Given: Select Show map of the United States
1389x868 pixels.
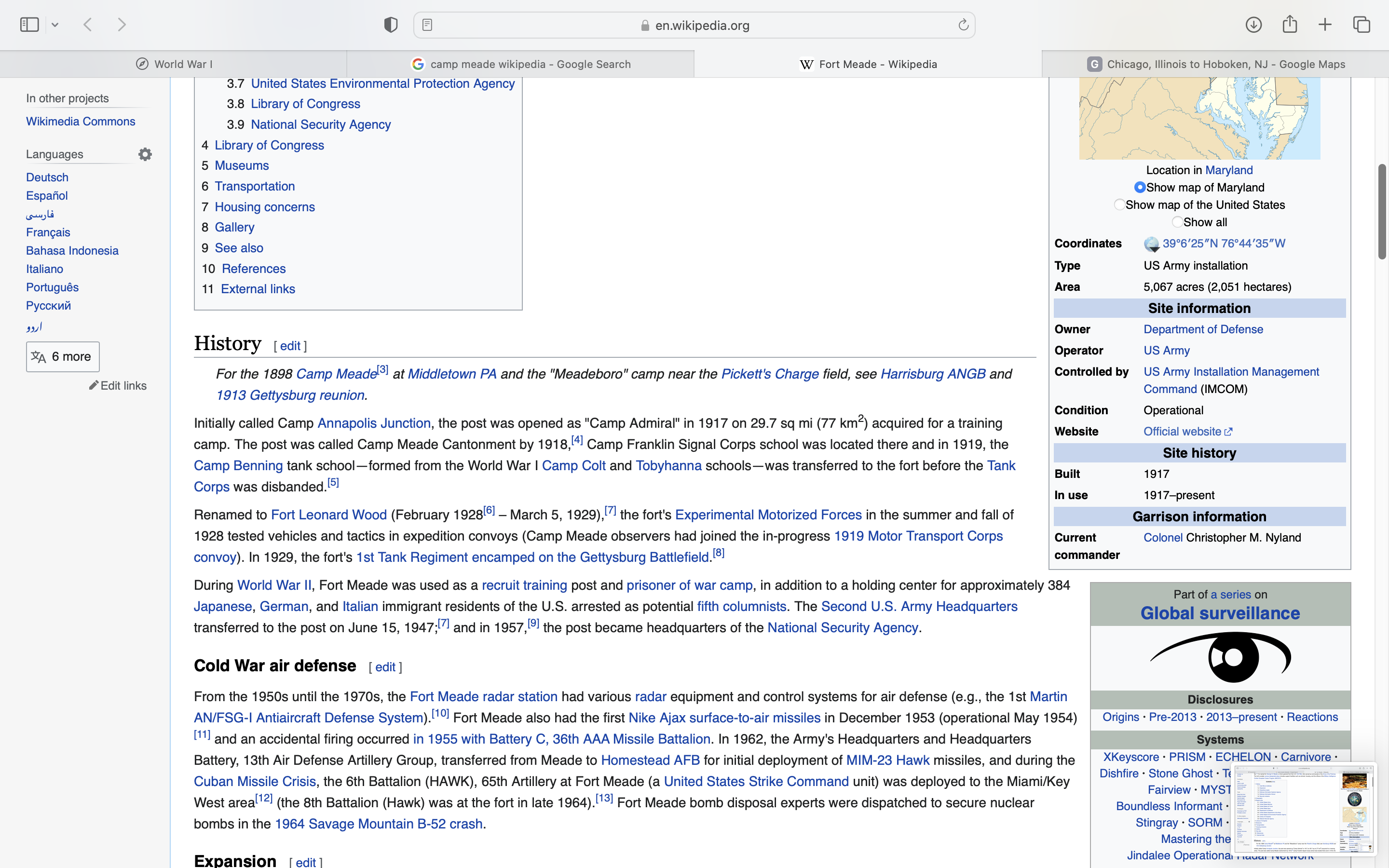Looking at the screenshot, I should point(1119,205).
